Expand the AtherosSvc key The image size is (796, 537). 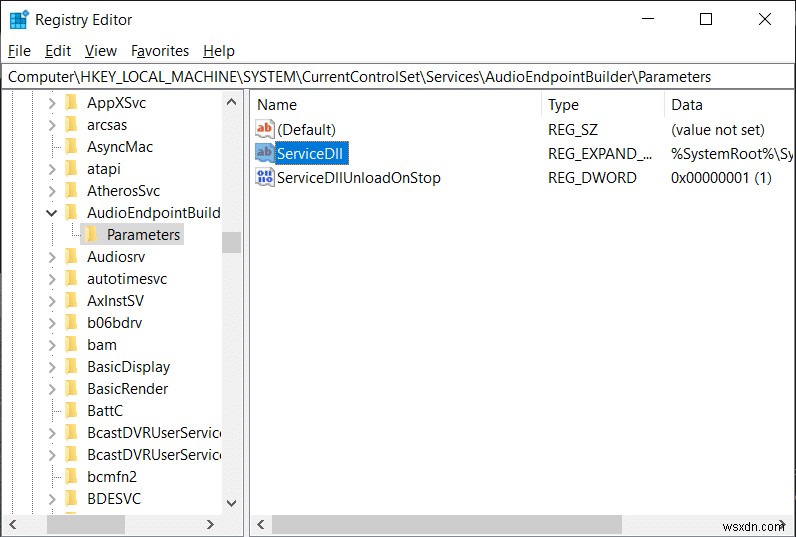tap(52, 191)
